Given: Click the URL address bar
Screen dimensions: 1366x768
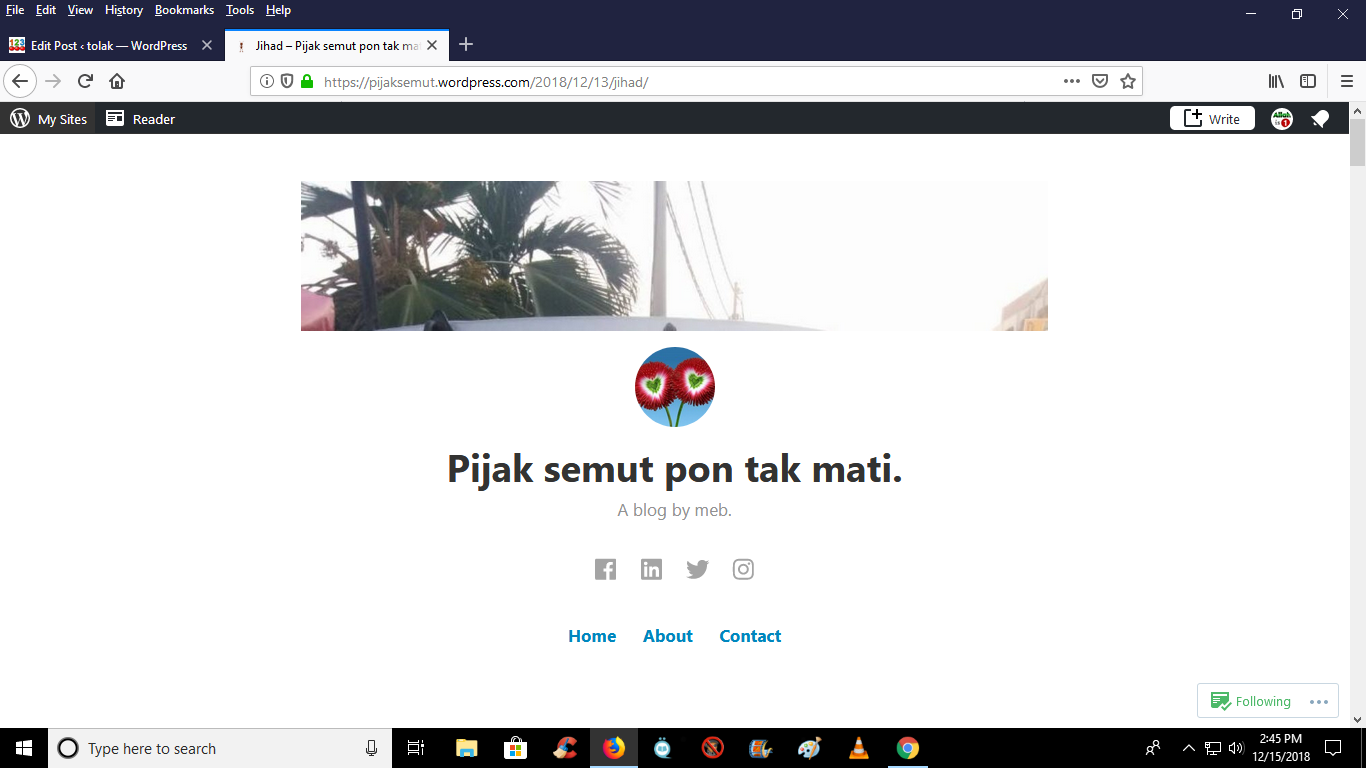Looking at the screenshot, I should [680, 82].
